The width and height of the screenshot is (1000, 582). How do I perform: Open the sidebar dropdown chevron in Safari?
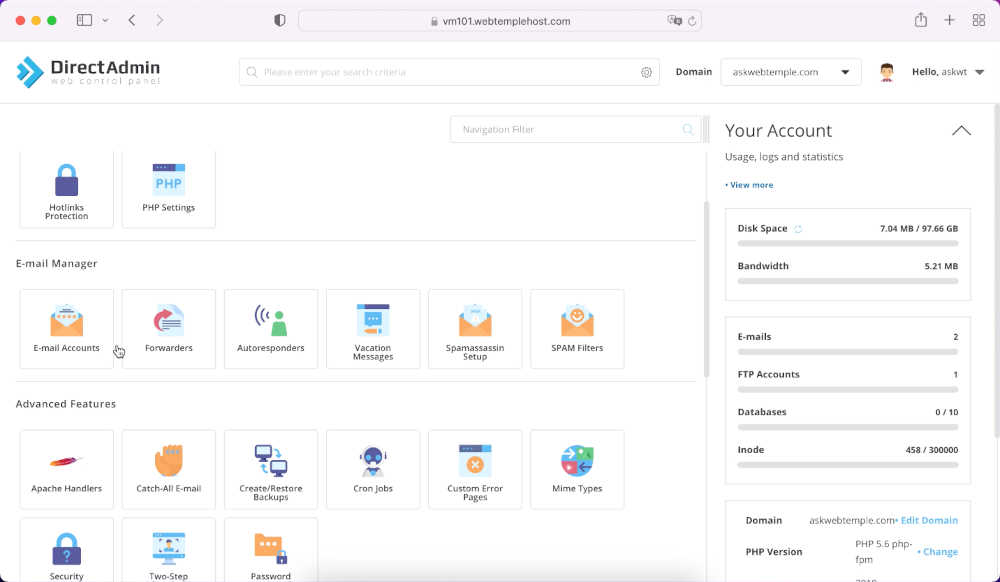(x=105, y=20)
